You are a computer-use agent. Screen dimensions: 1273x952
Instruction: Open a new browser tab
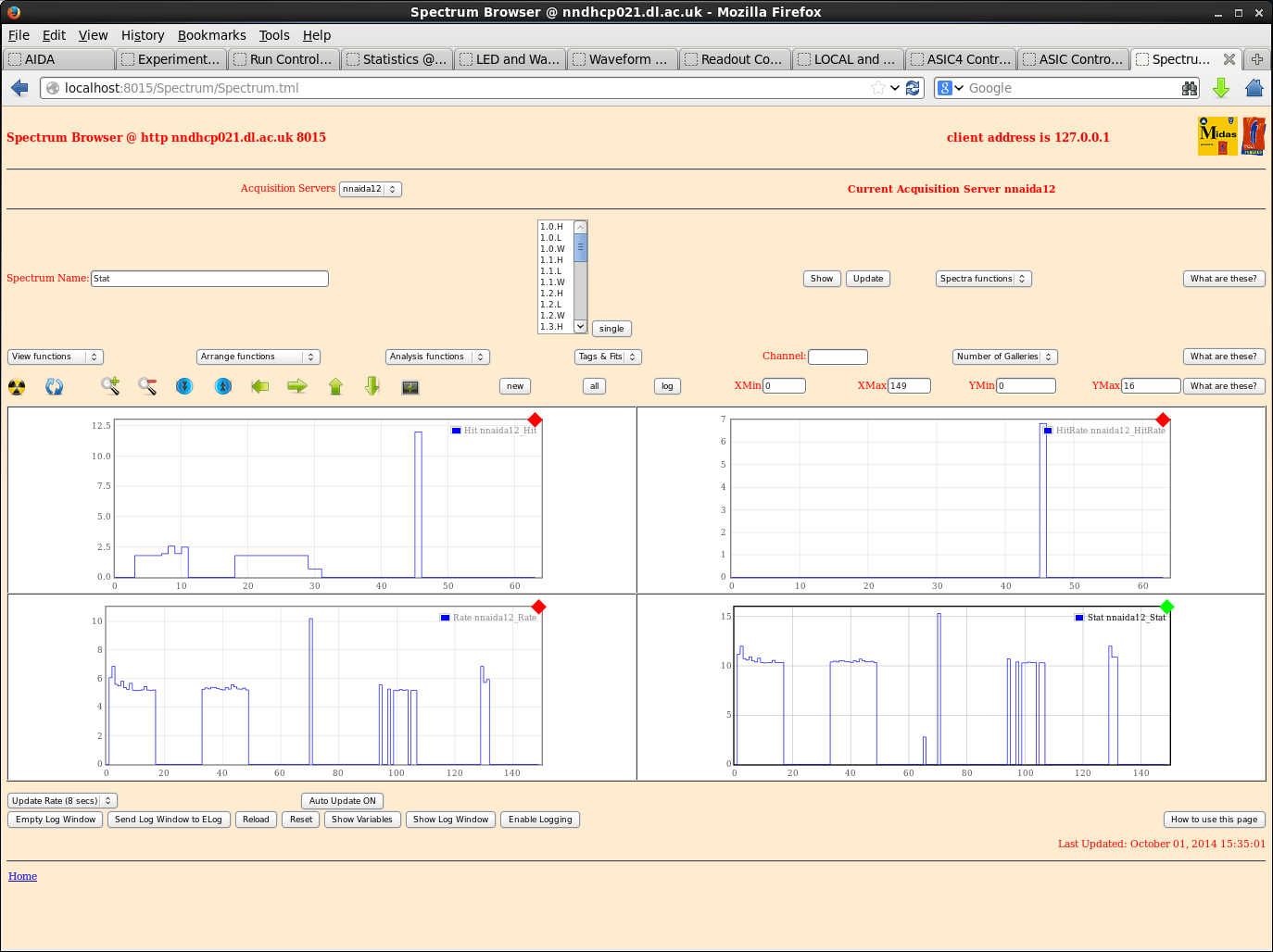[x=1257, y=59]
